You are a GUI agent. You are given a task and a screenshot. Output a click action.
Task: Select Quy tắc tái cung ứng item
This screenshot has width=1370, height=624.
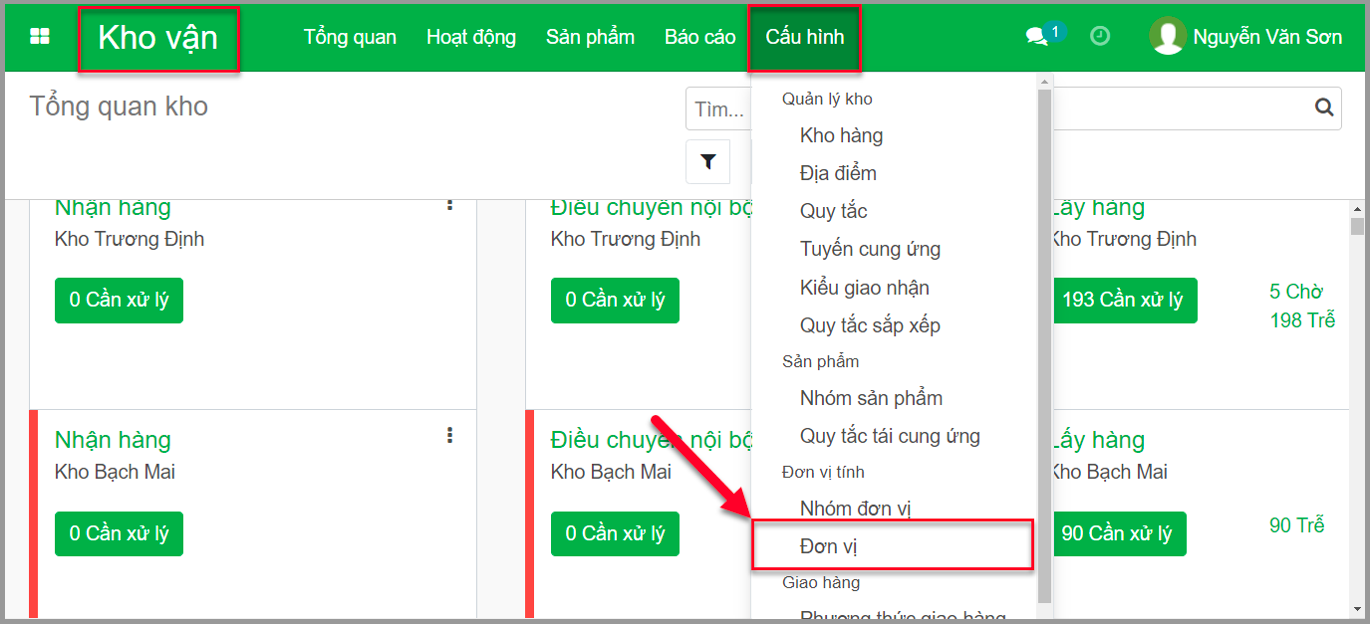(x=890, y=436)
